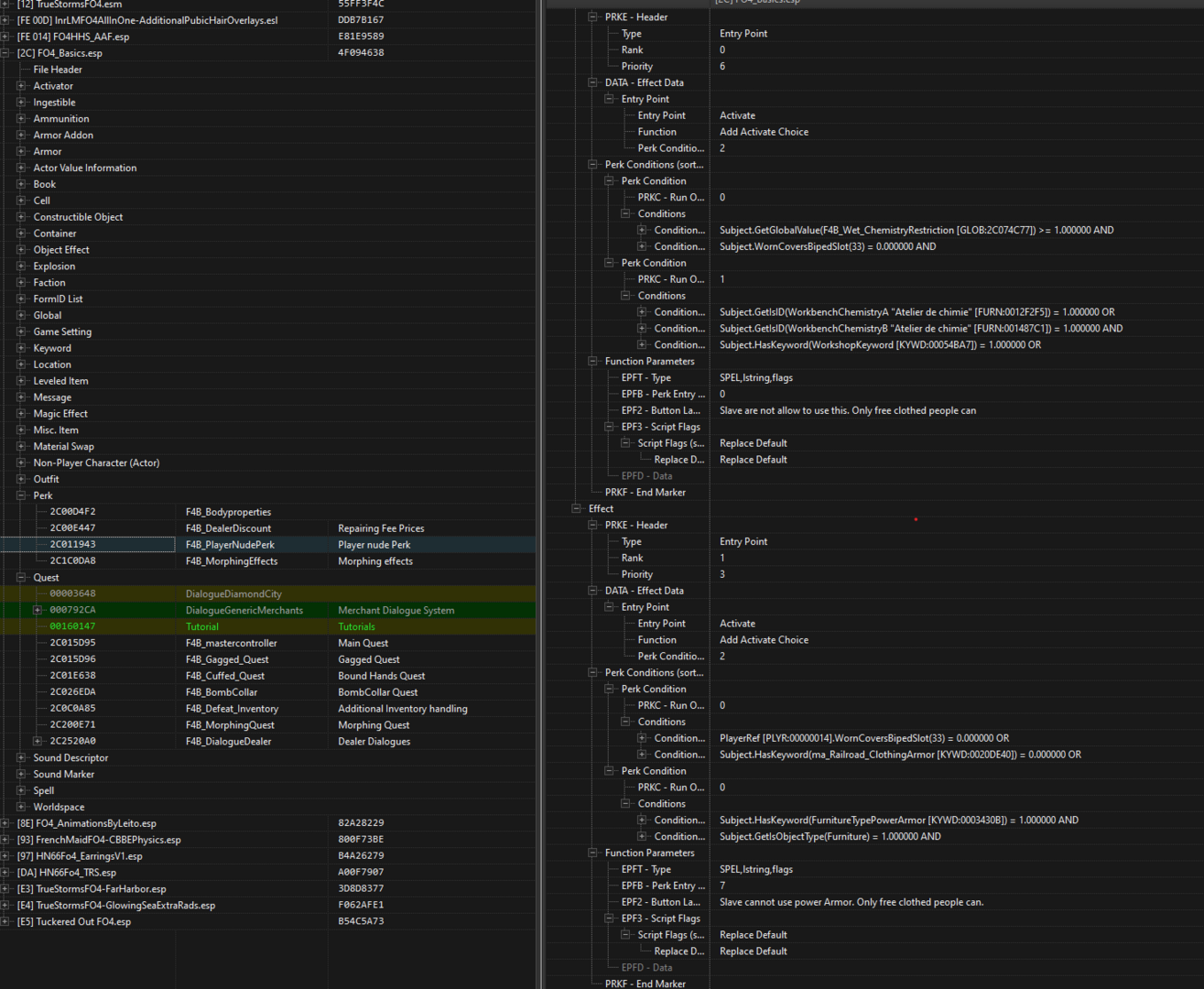Select perk record 2C00D4F2 F4B_Bodyproperties
The width and height of the screenshot is (1204, 989).
[x=267, y=512]
